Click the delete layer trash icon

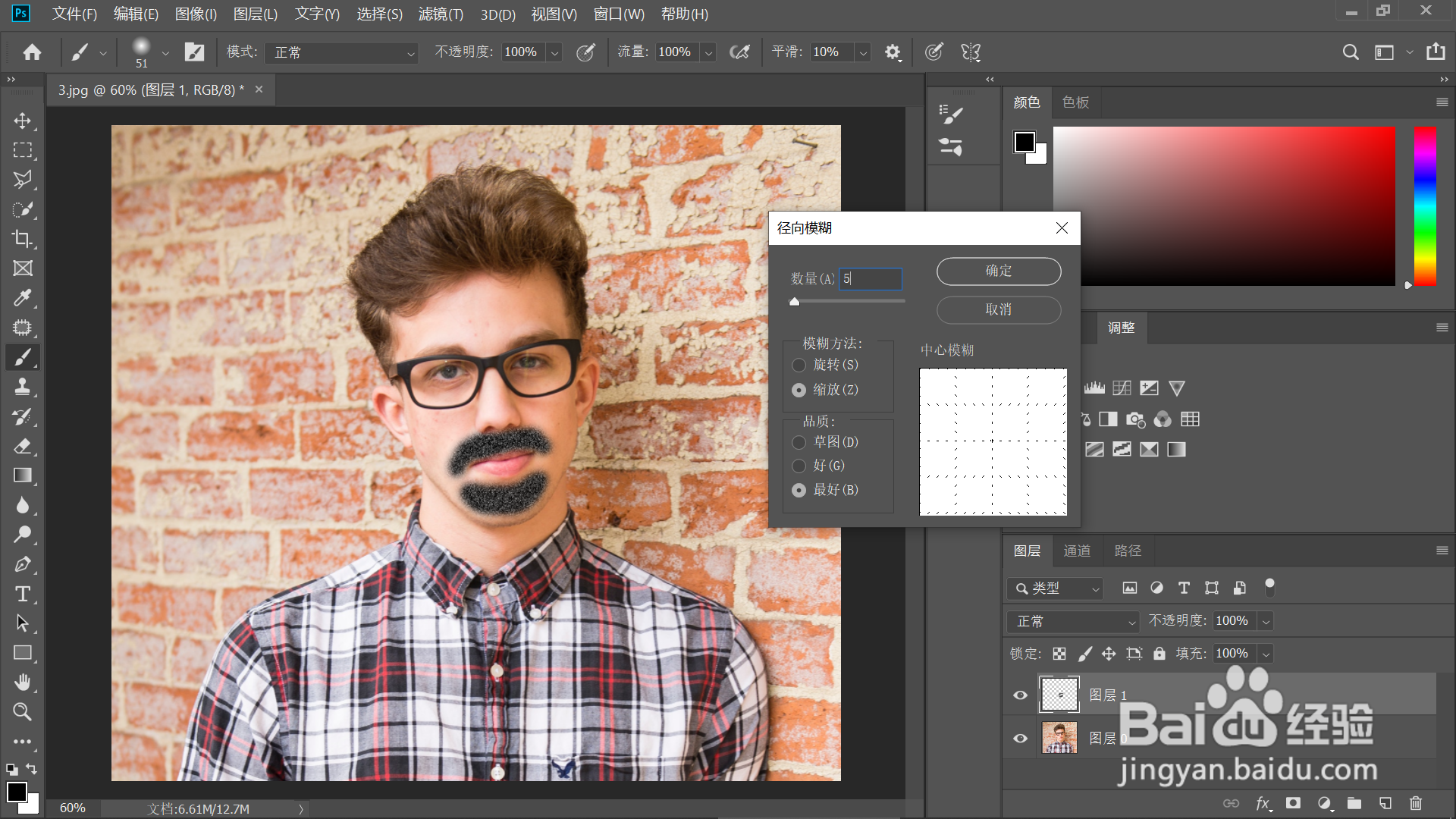pos(1415,803)
